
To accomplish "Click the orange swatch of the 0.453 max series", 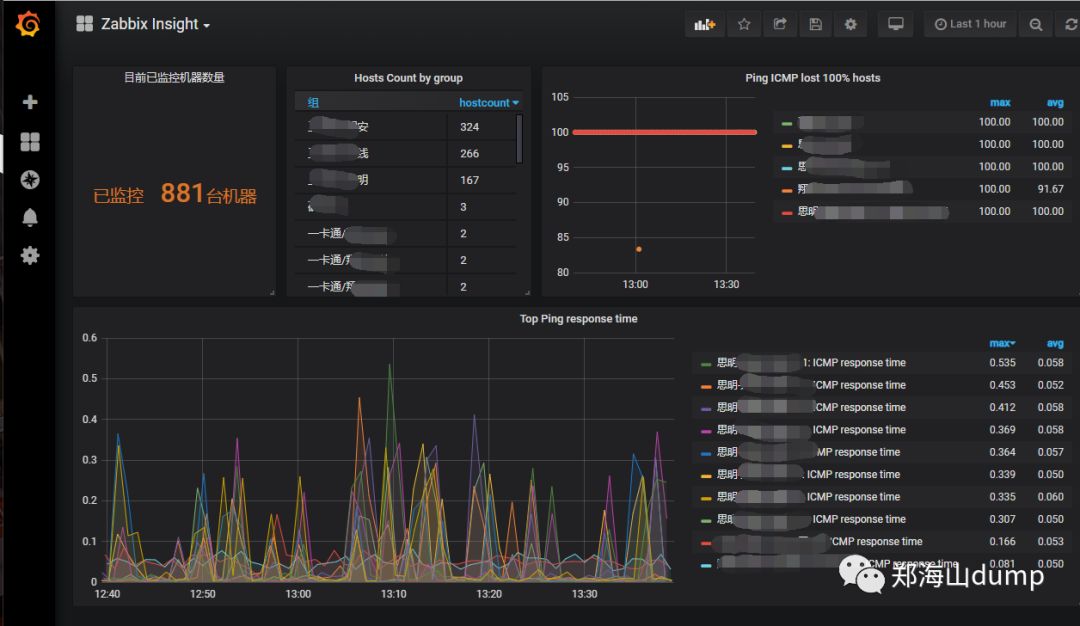I will tap(705, 386).
